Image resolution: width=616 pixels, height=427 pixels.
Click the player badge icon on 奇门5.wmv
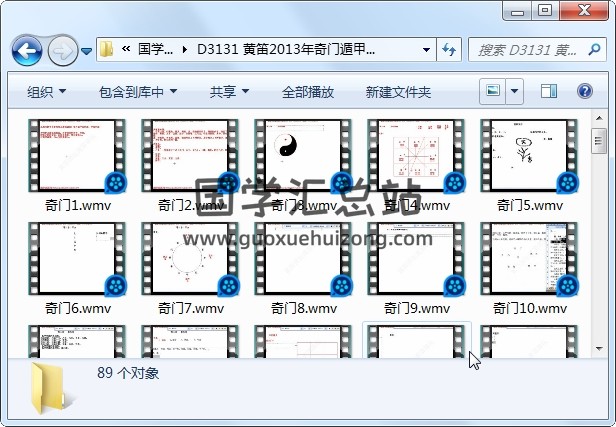[x=568, y=183]
